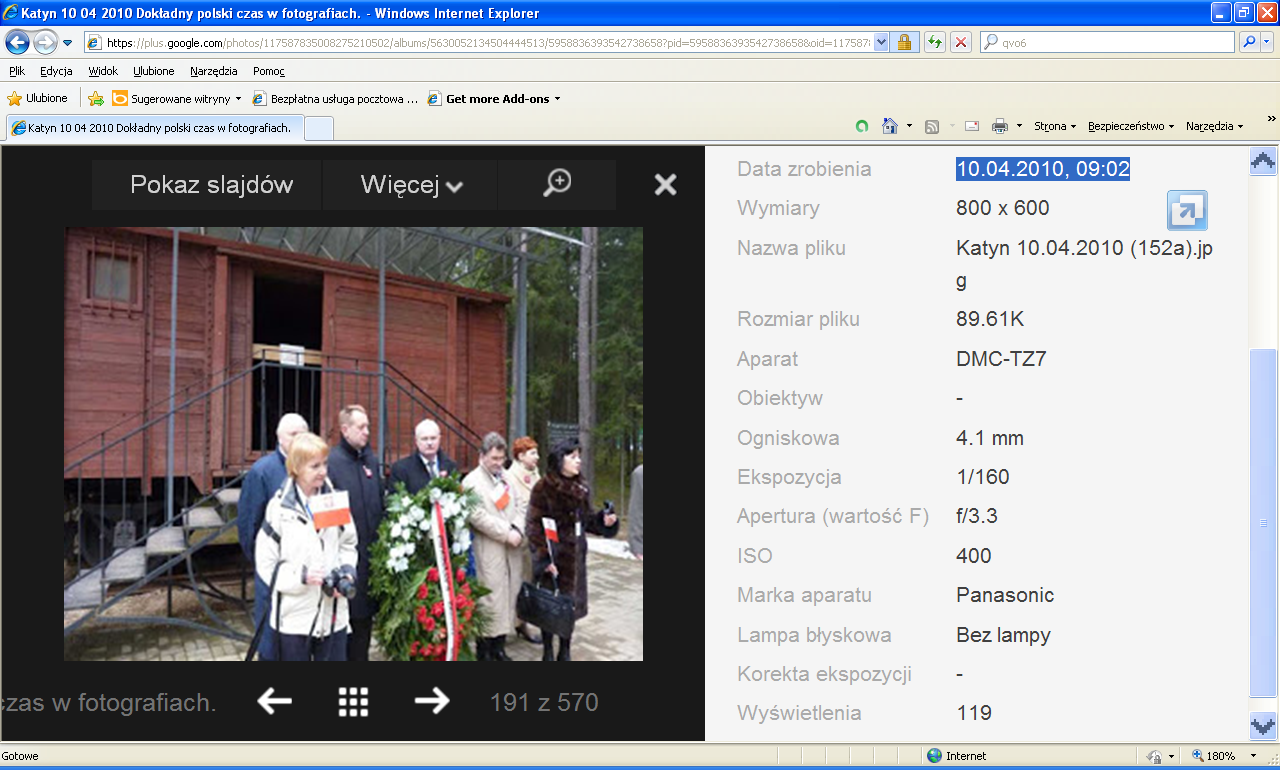Refresh the page with the green arrows
This screenshot has height=770, width=1280.
[x=934, y=42]
